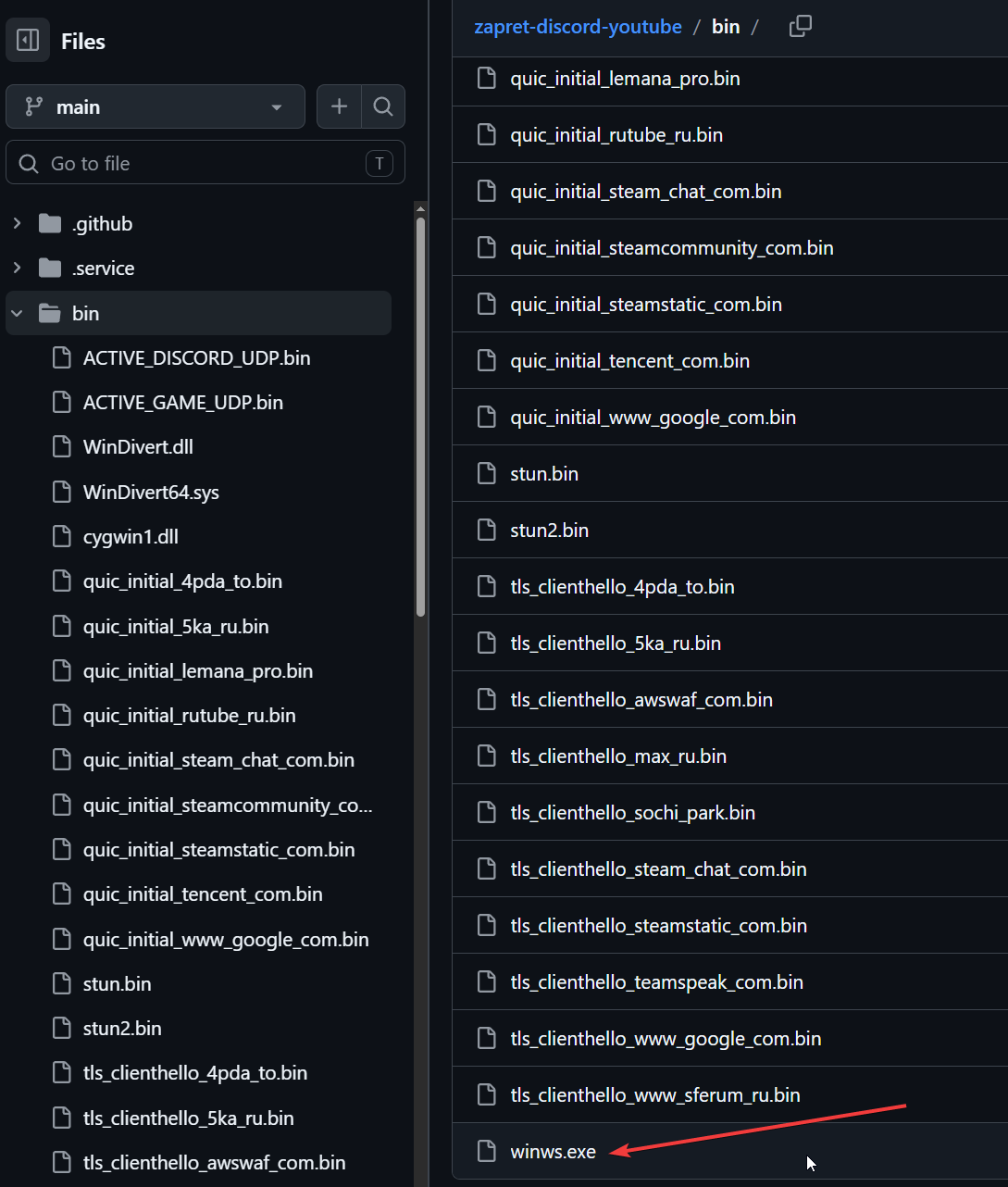Collapse the file tree side panel
Image resolution: width=1008 pixels, height=1187 pixels.
point(28,41)
